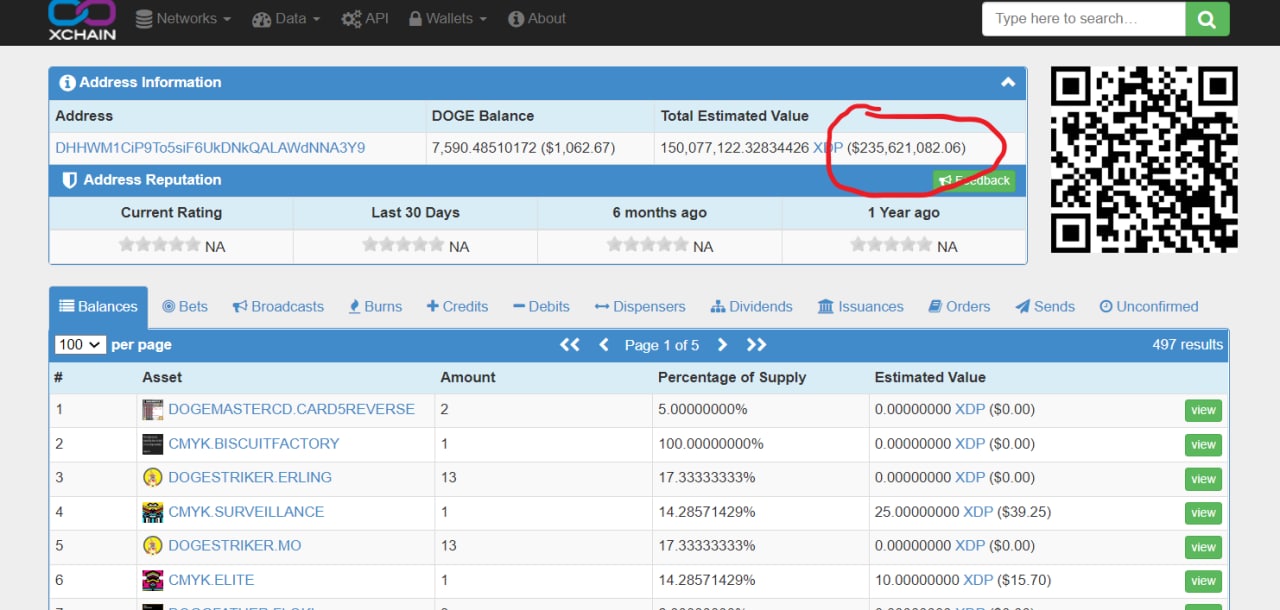Open the Broadcasts tab

click(278, 307)
